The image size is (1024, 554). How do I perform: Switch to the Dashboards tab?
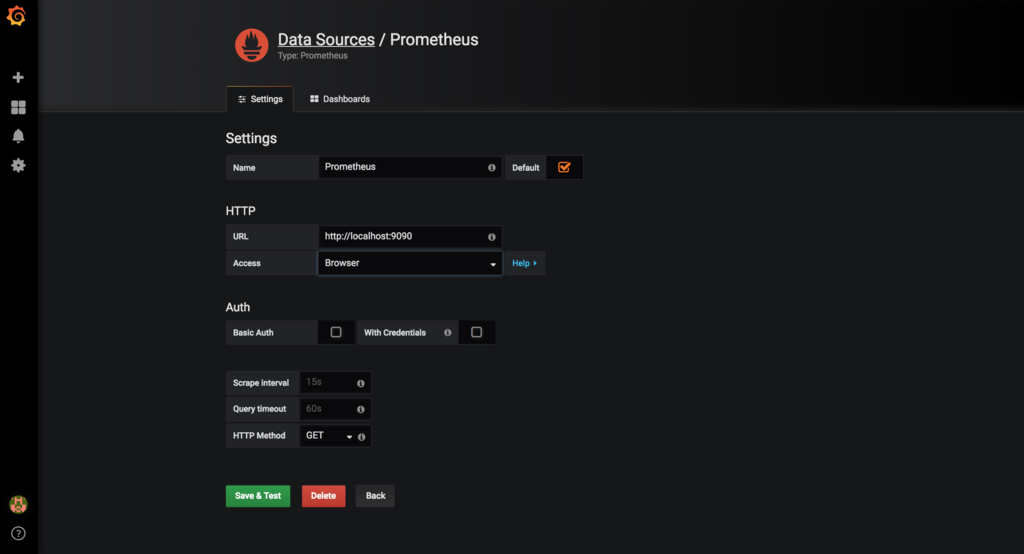point(340,99)
